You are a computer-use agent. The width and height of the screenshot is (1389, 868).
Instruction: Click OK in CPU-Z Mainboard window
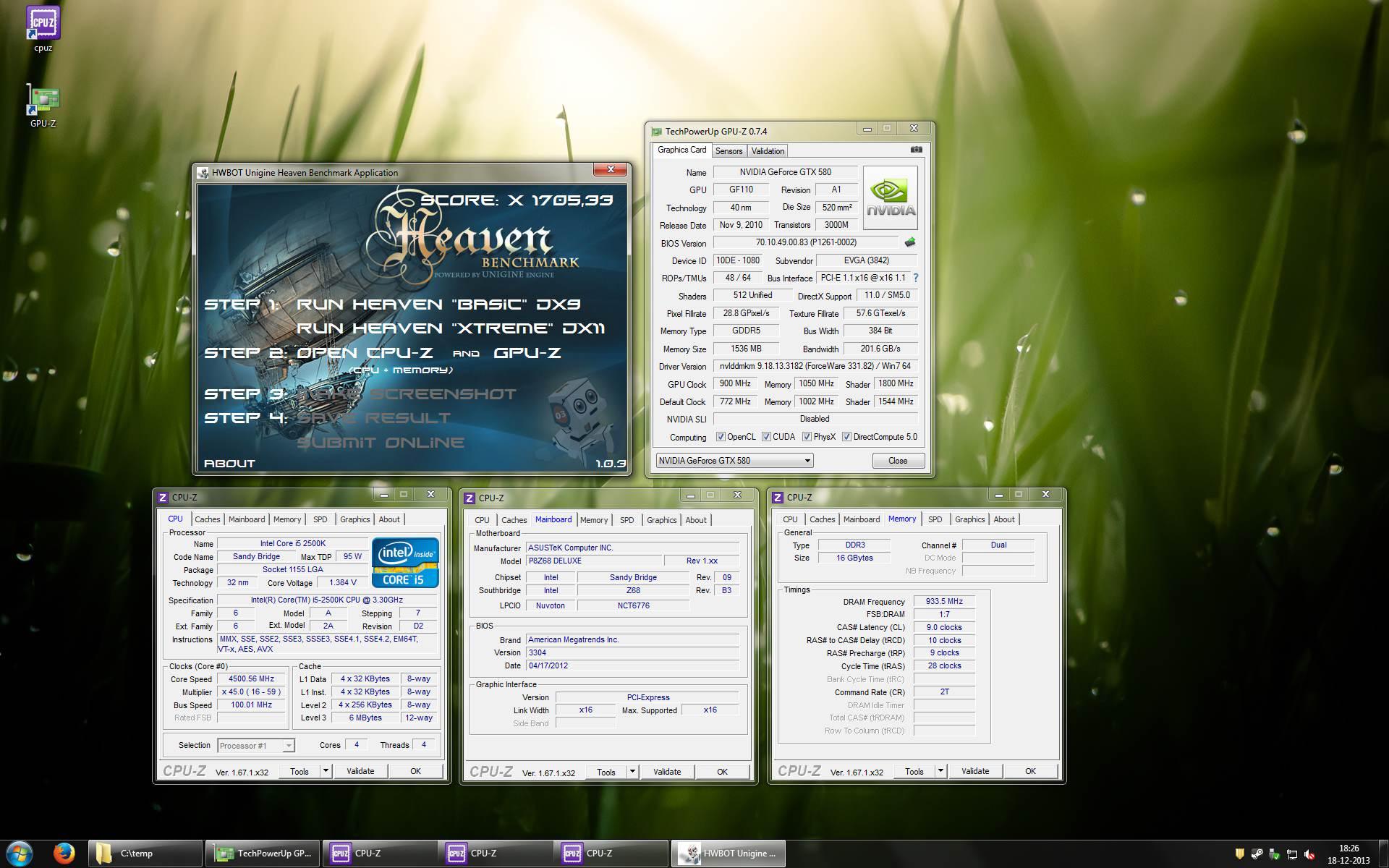[x=722, y=772]
